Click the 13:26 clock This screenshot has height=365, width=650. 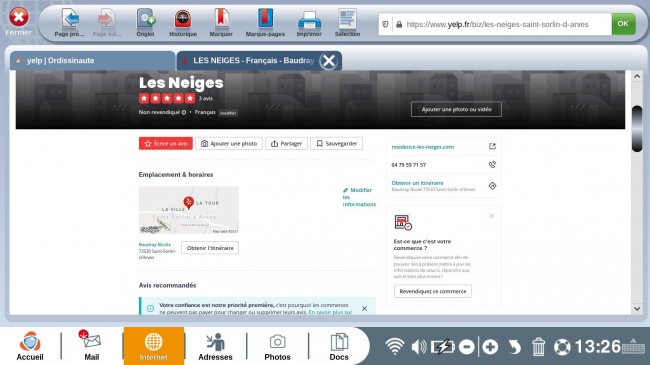[598, 347]
